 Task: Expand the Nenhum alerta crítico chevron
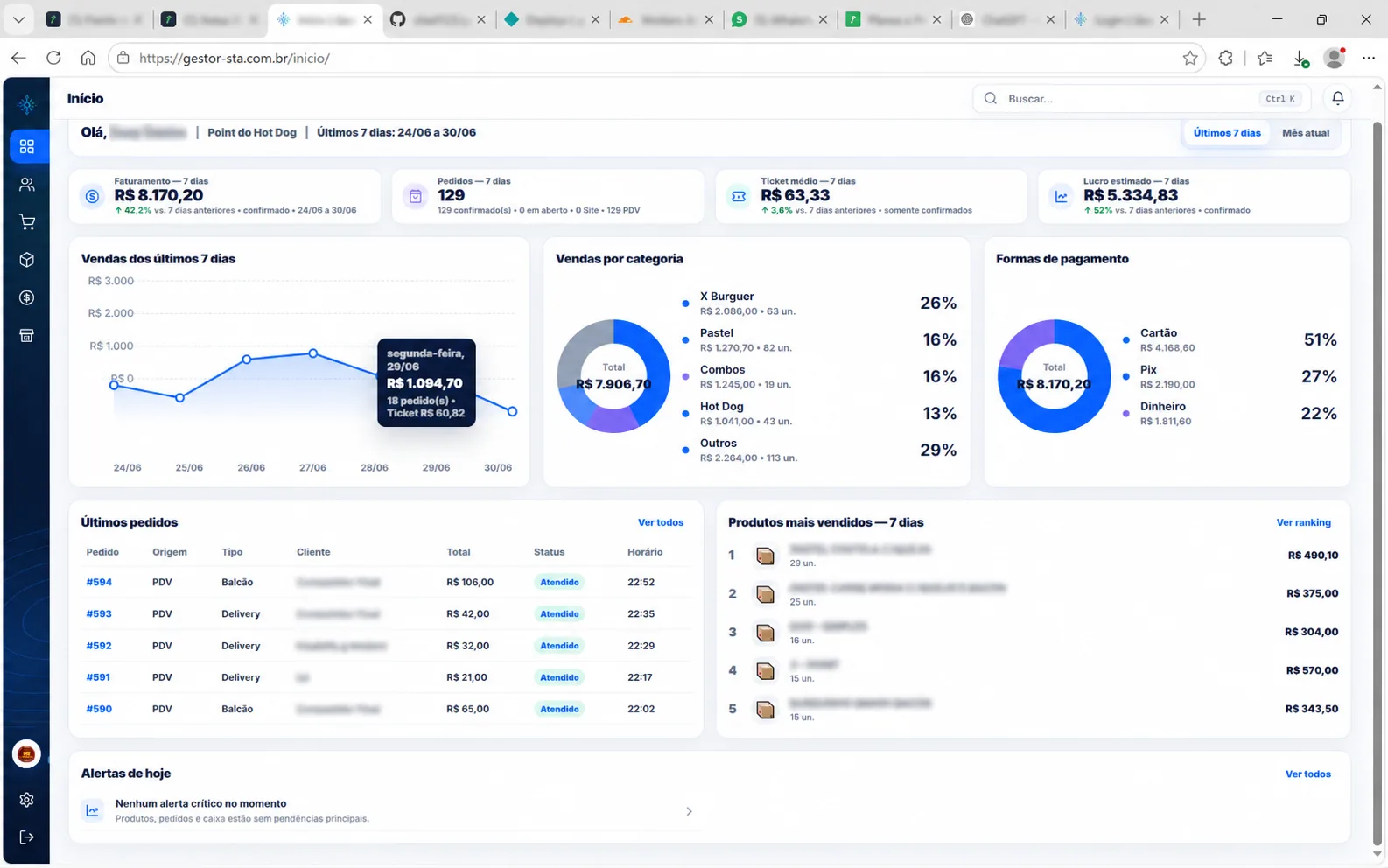pyautogui.click(x=689, y=811)
